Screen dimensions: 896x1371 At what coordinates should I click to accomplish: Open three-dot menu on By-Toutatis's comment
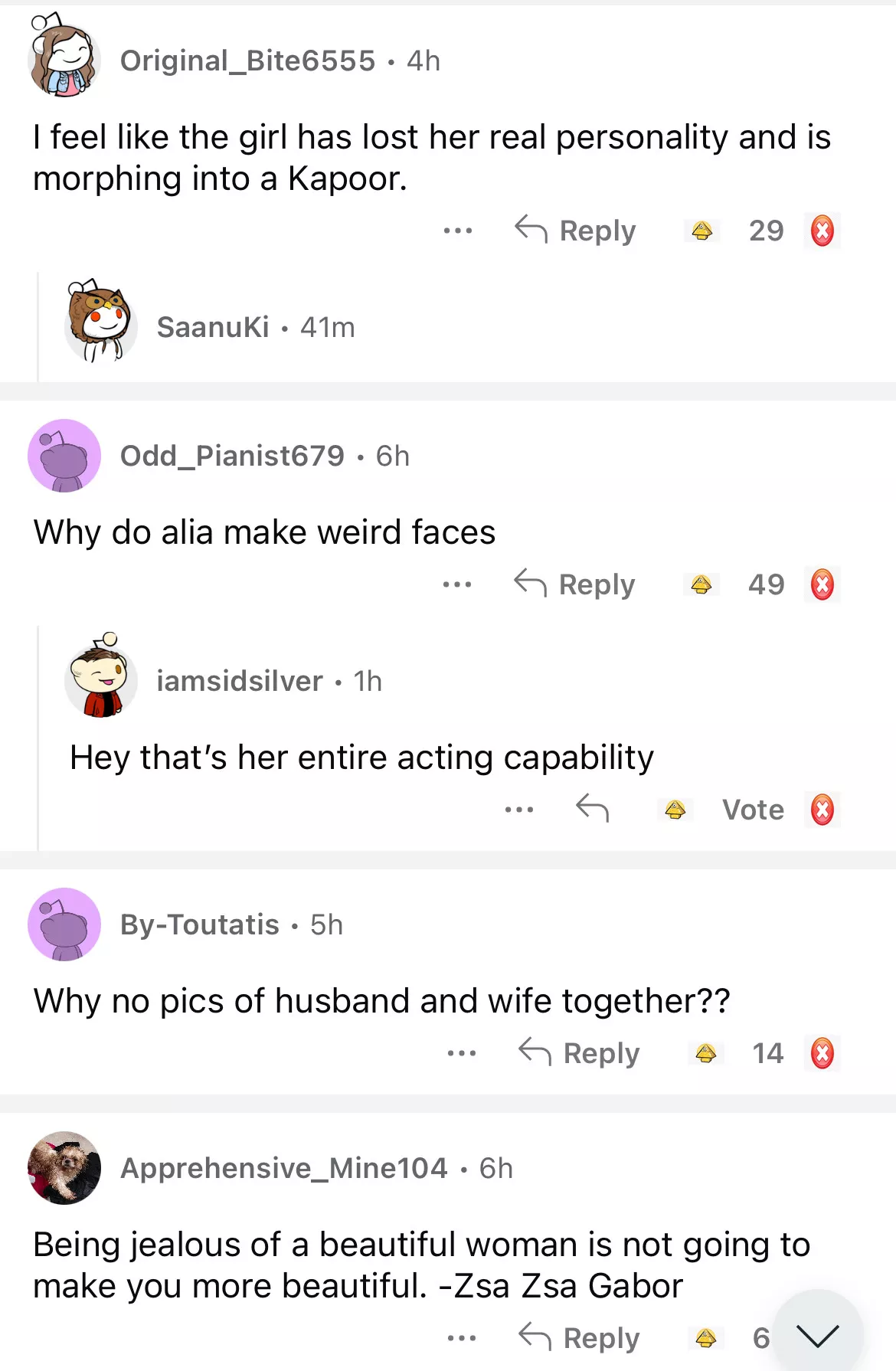tap(462, 1054)
